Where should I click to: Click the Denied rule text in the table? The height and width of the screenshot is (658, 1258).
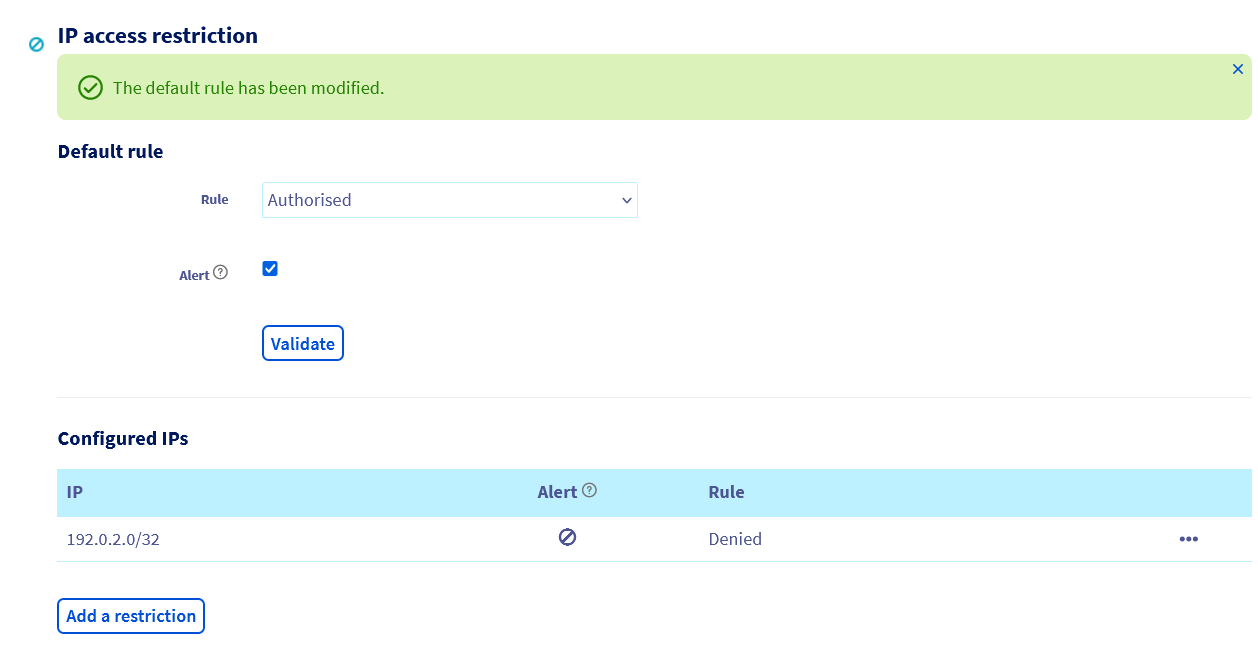point(735,539)
